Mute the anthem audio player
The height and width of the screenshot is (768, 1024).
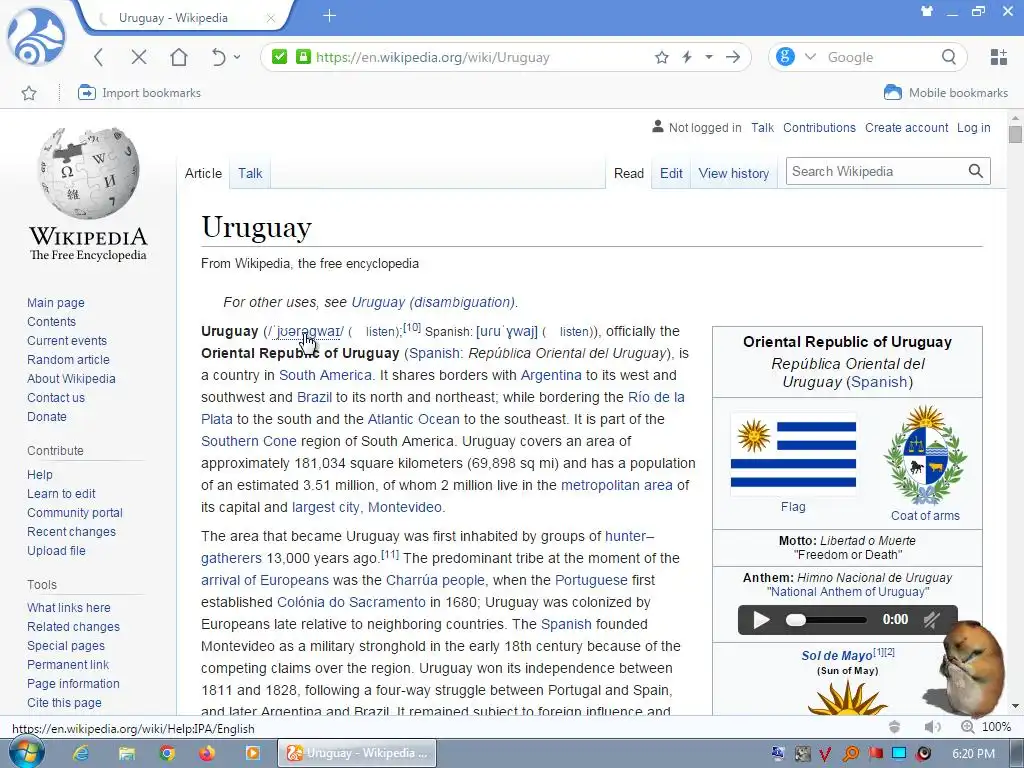pyautogui.click(x=932, y=619)
